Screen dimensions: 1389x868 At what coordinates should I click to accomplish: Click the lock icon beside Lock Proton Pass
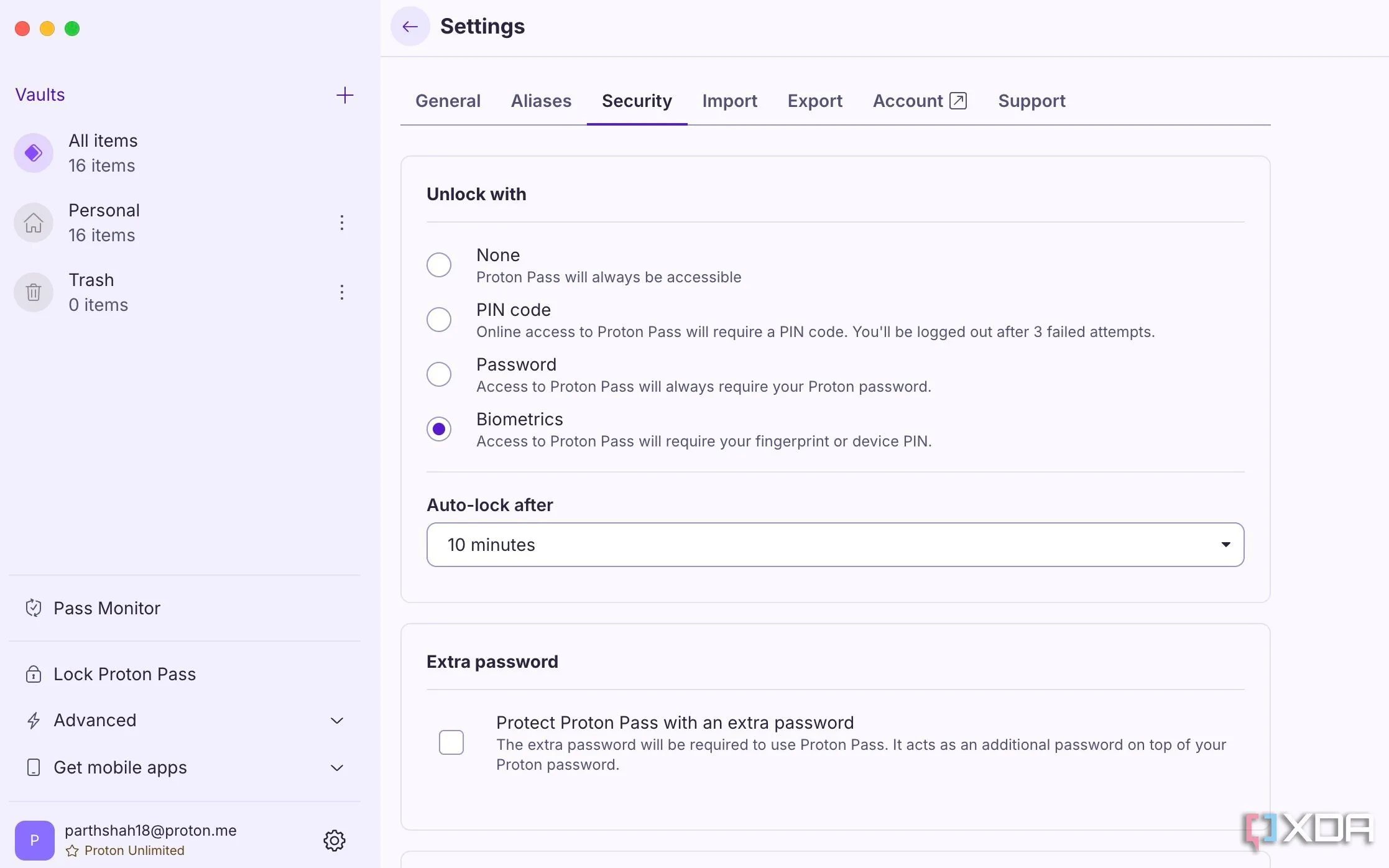pyautogui.click(x=34, y=674)
